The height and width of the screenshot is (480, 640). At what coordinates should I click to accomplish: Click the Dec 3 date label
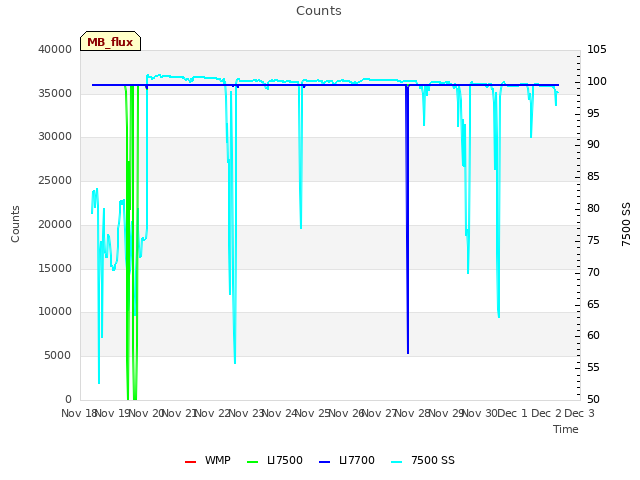pyautogui.click(x=579, y=413)
